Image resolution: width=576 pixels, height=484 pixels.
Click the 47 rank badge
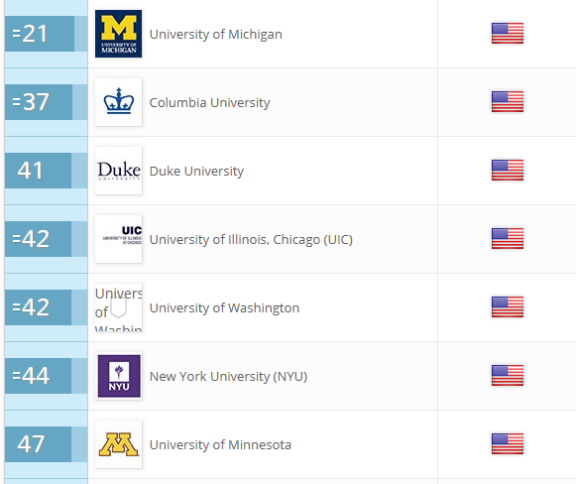[38, 444]
